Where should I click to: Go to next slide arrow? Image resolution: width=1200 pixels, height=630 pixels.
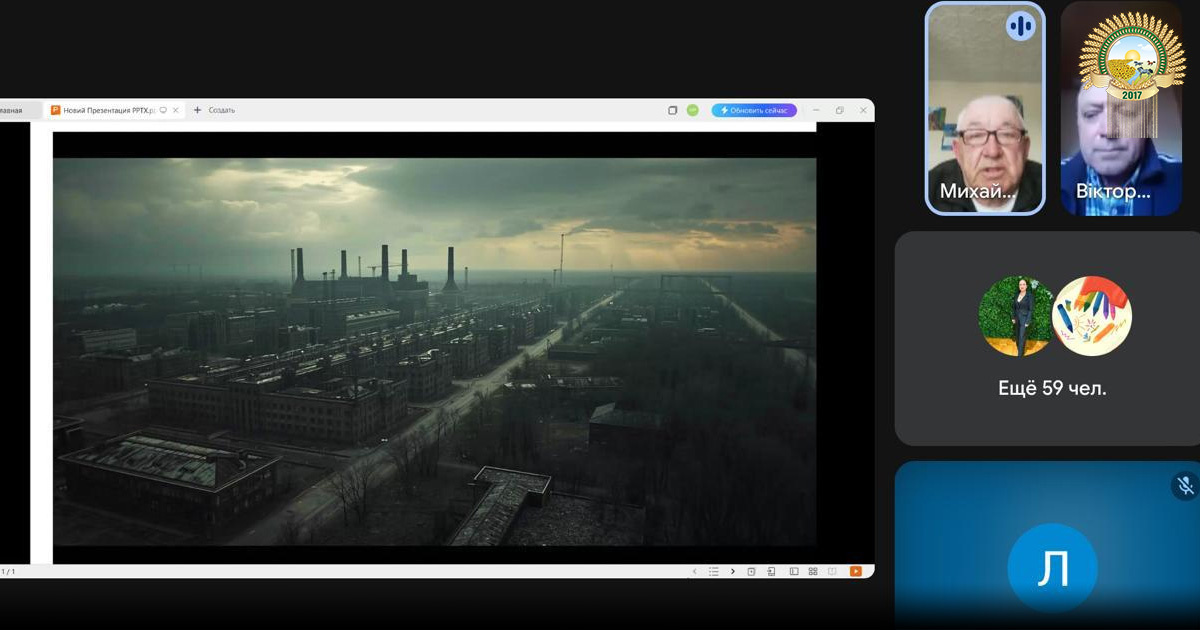click(732, 571)
